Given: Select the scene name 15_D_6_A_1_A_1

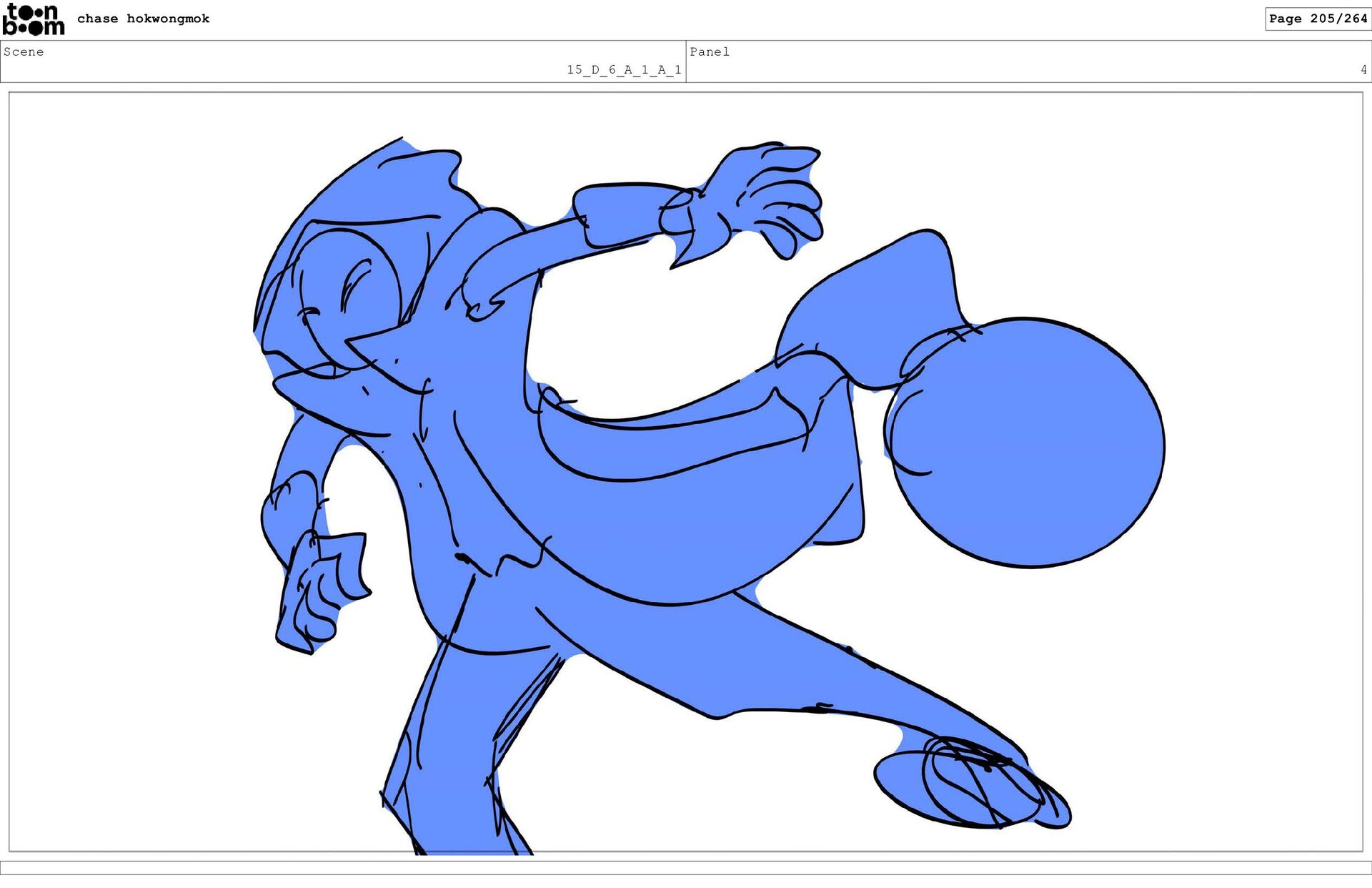Looking at the screenshot, I should 624,69.
